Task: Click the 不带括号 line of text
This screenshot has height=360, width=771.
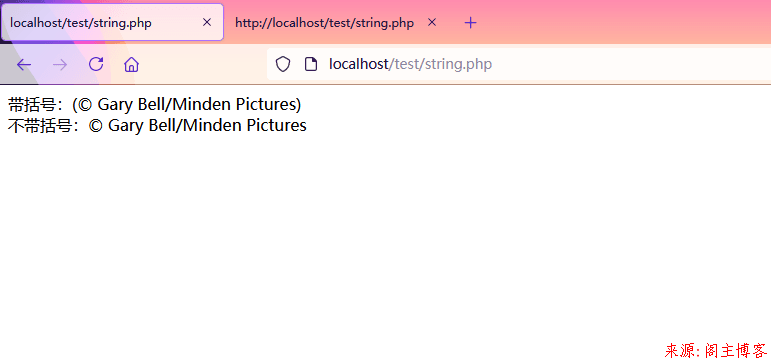Action: [x=157, y=125]
